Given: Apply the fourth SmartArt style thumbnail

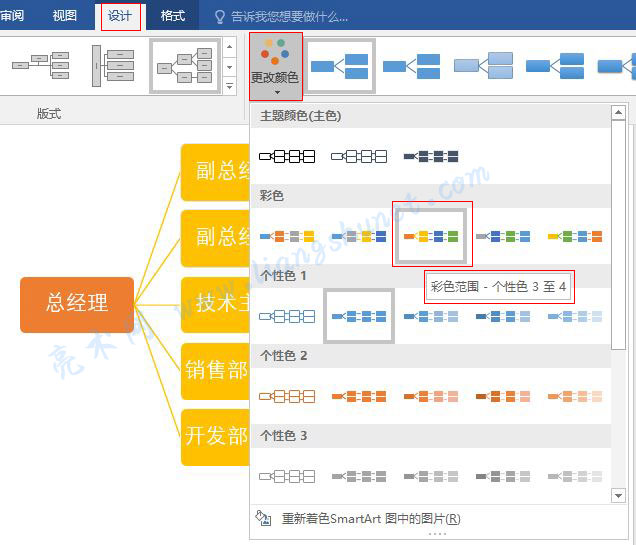Looking at the screenshot, I should coord(555,66).
